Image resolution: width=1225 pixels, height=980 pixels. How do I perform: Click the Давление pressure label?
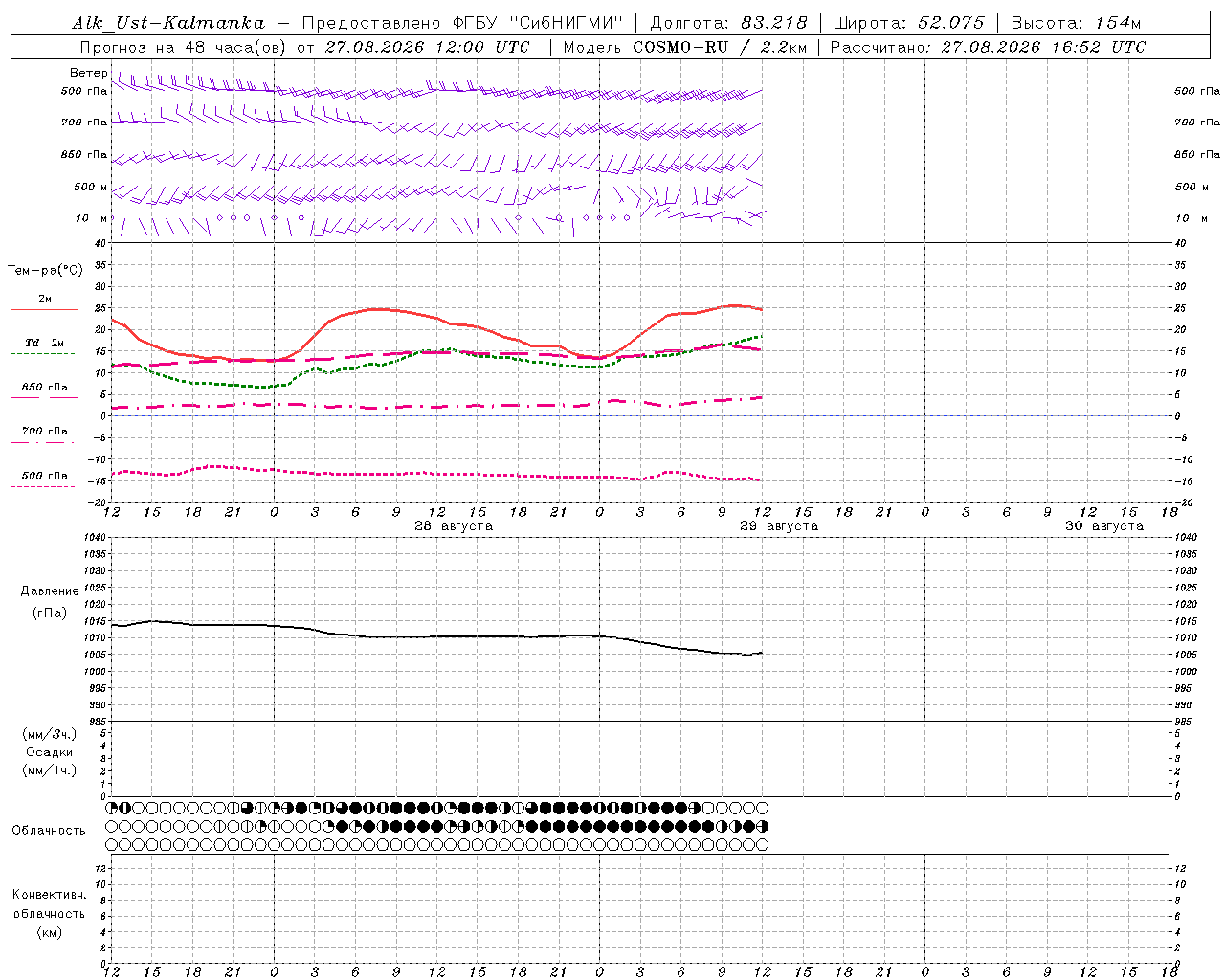pos(50,591)
